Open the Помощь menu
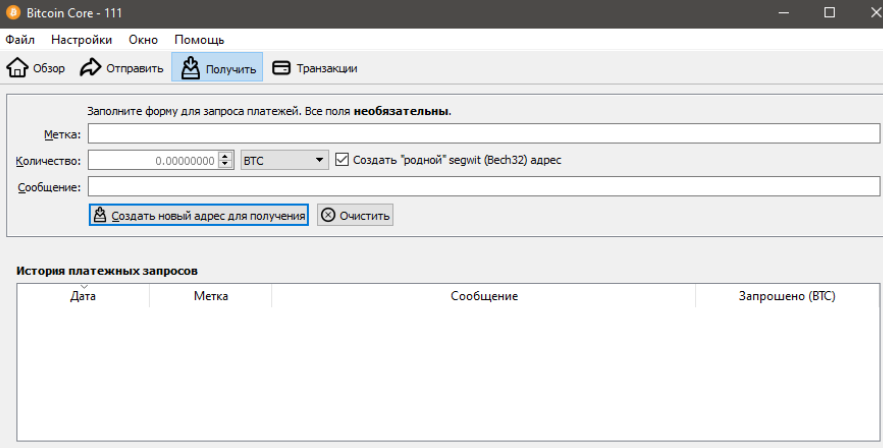 click(199, 40)
